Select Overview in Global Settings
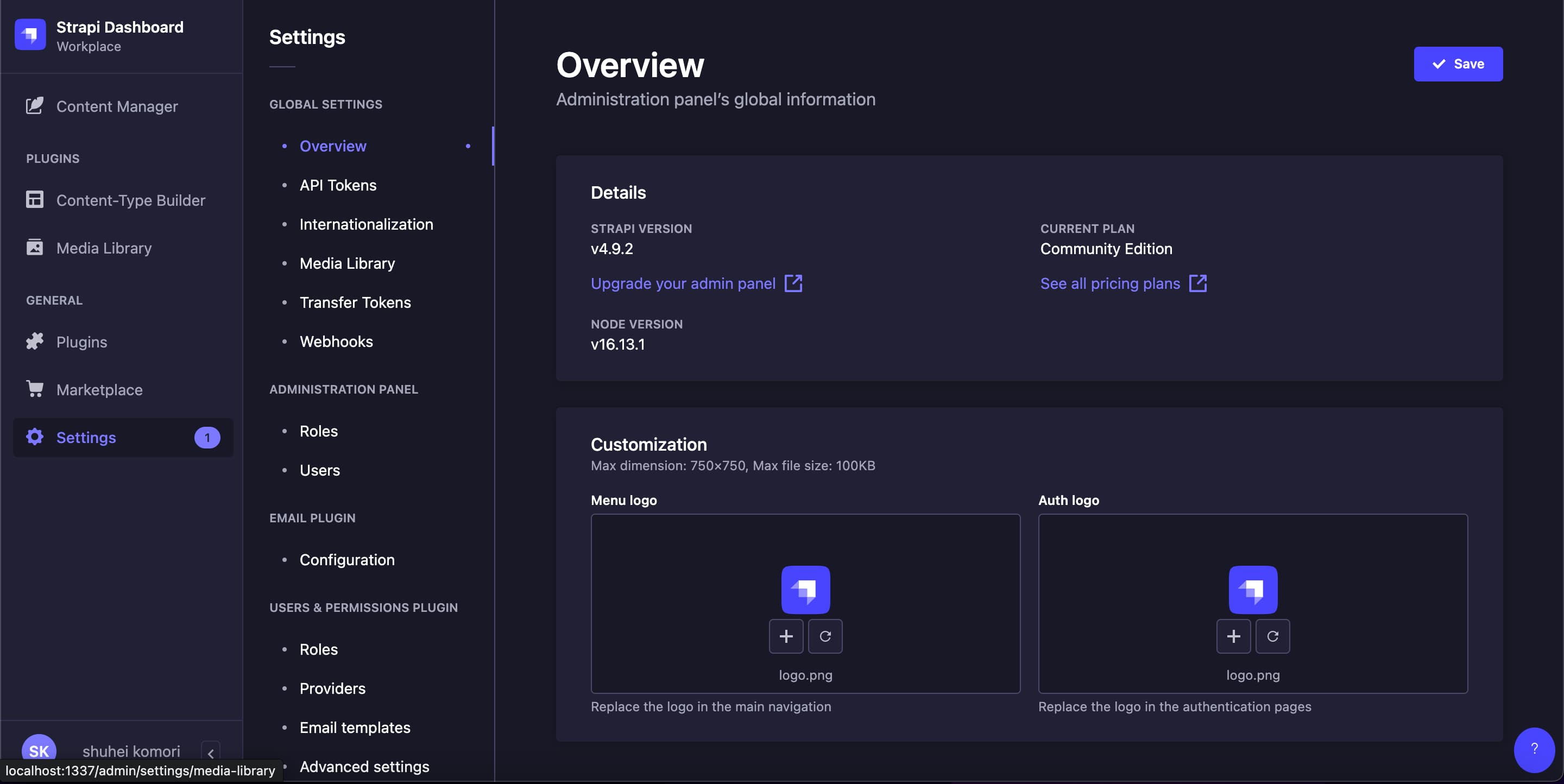The image size is (1564, 784). 333,146
